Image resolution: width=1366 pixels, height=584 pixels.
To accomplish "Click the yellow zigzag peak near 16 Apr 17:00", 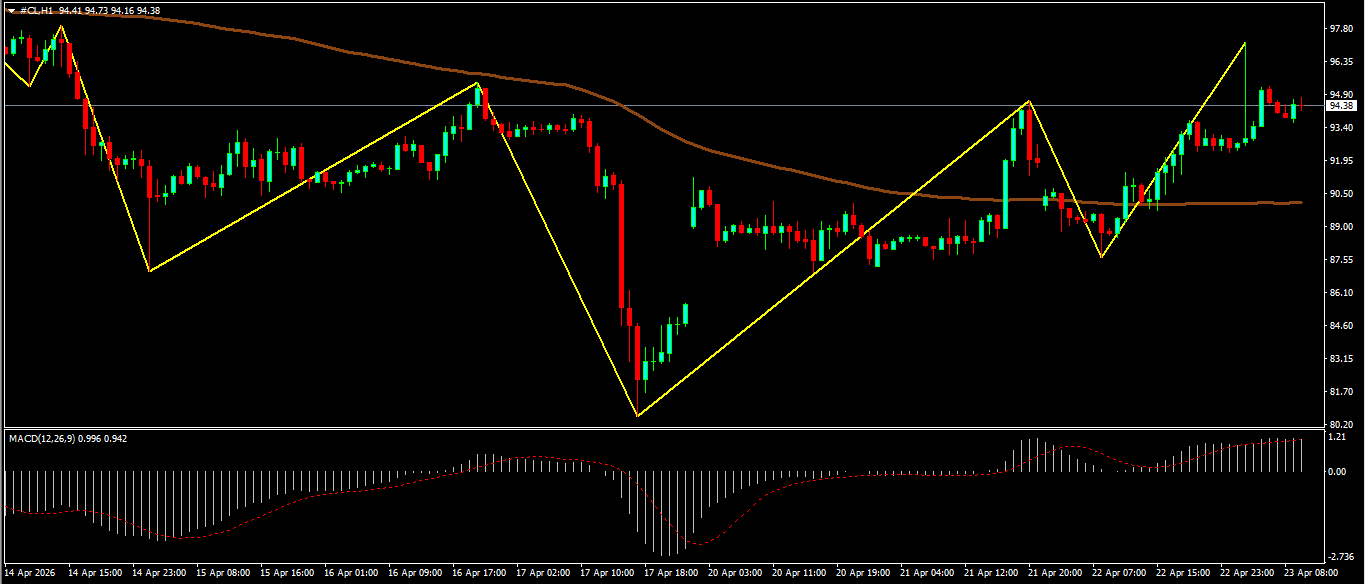I will click(x=478, y=84).
